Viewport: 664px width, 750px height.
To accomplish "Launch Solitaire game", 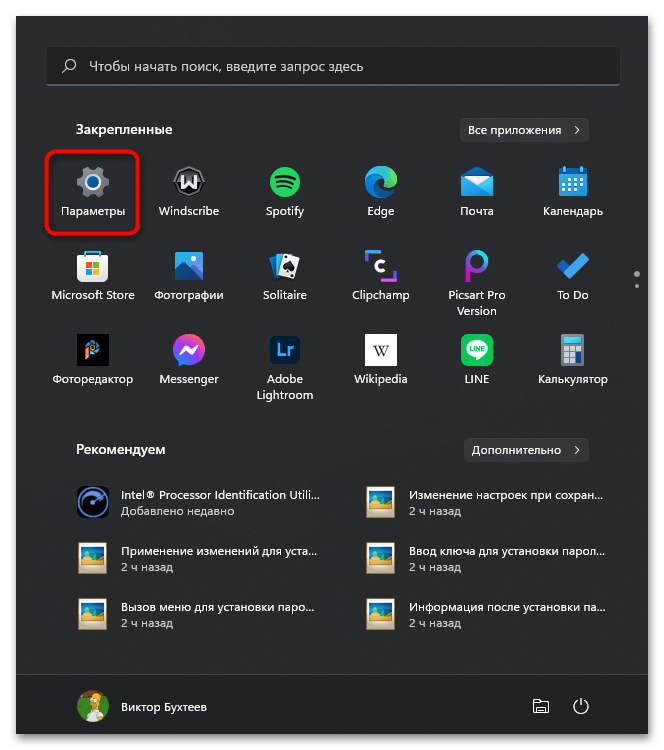I will (285, 276).
